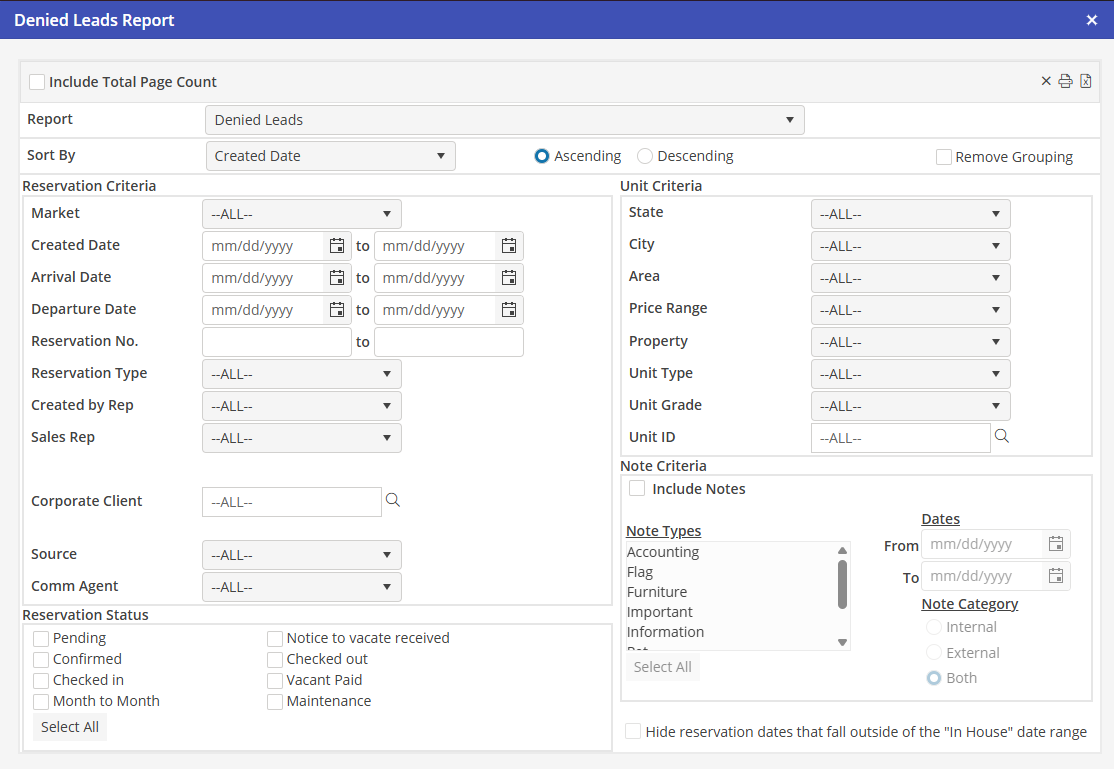Select the Descending radio button
1114x769 pixels.
pyautogui.click(x=645, y=156)
